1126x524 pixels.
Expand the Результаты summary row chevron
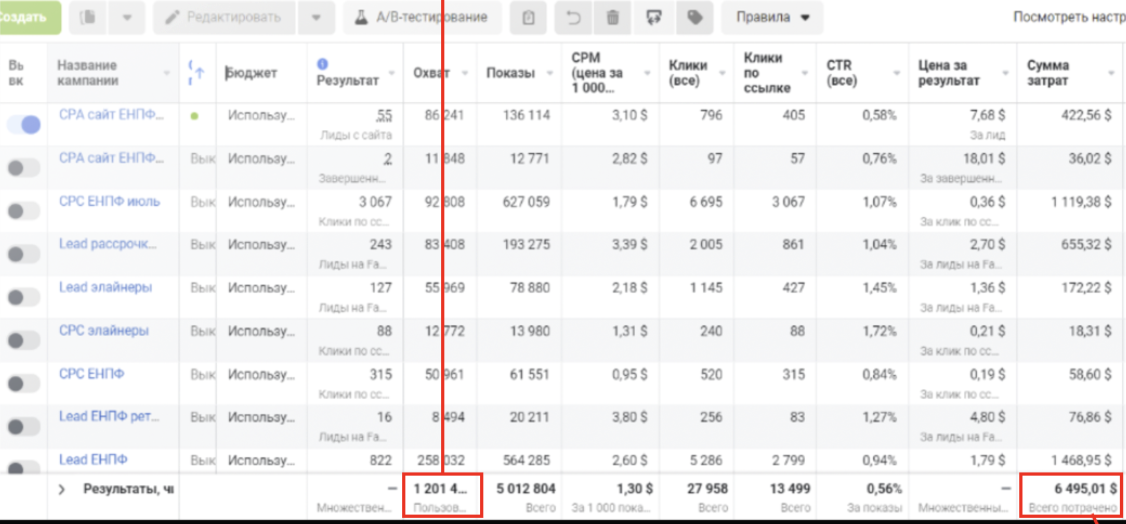62,490
